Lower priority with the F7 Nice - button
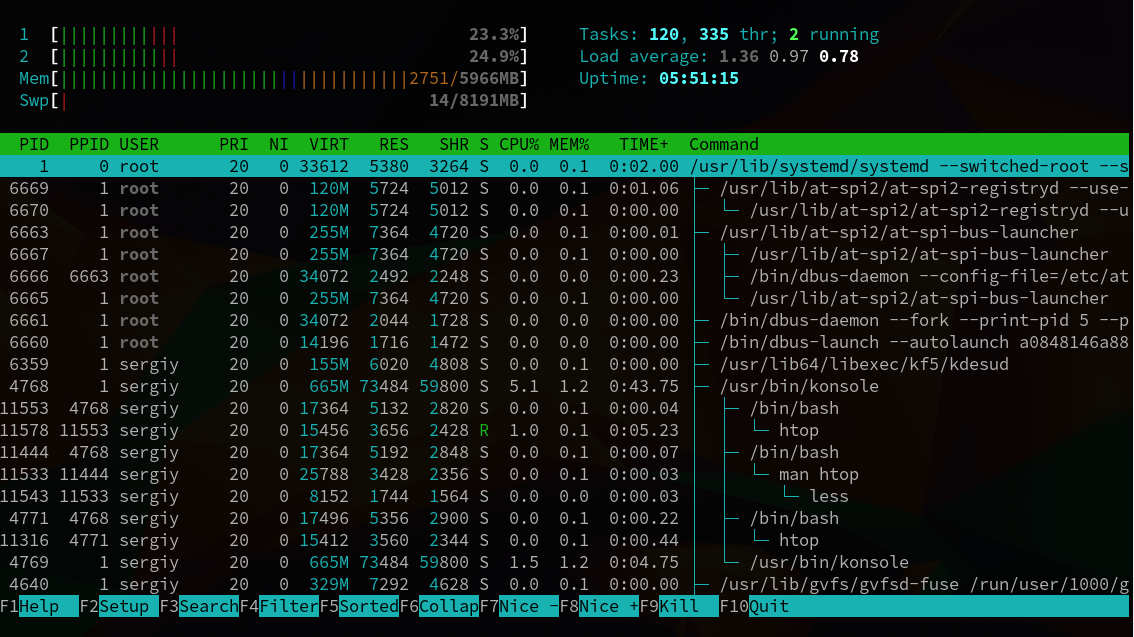 (519, 606)
